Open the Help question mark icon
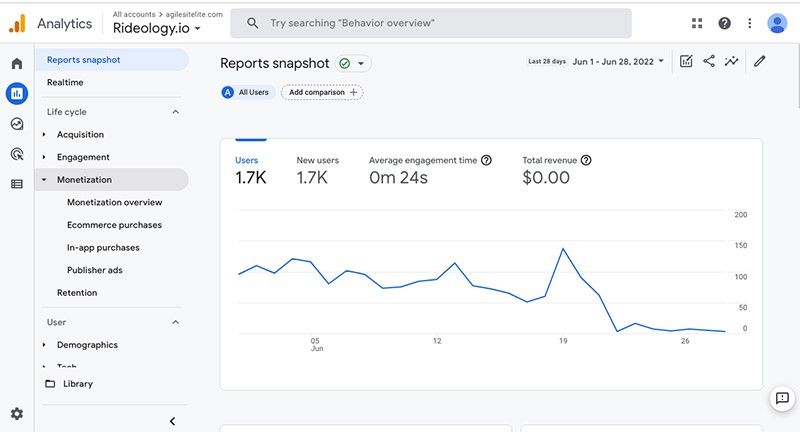This screenshot has height=432, width=800. (x=724, y=23)
